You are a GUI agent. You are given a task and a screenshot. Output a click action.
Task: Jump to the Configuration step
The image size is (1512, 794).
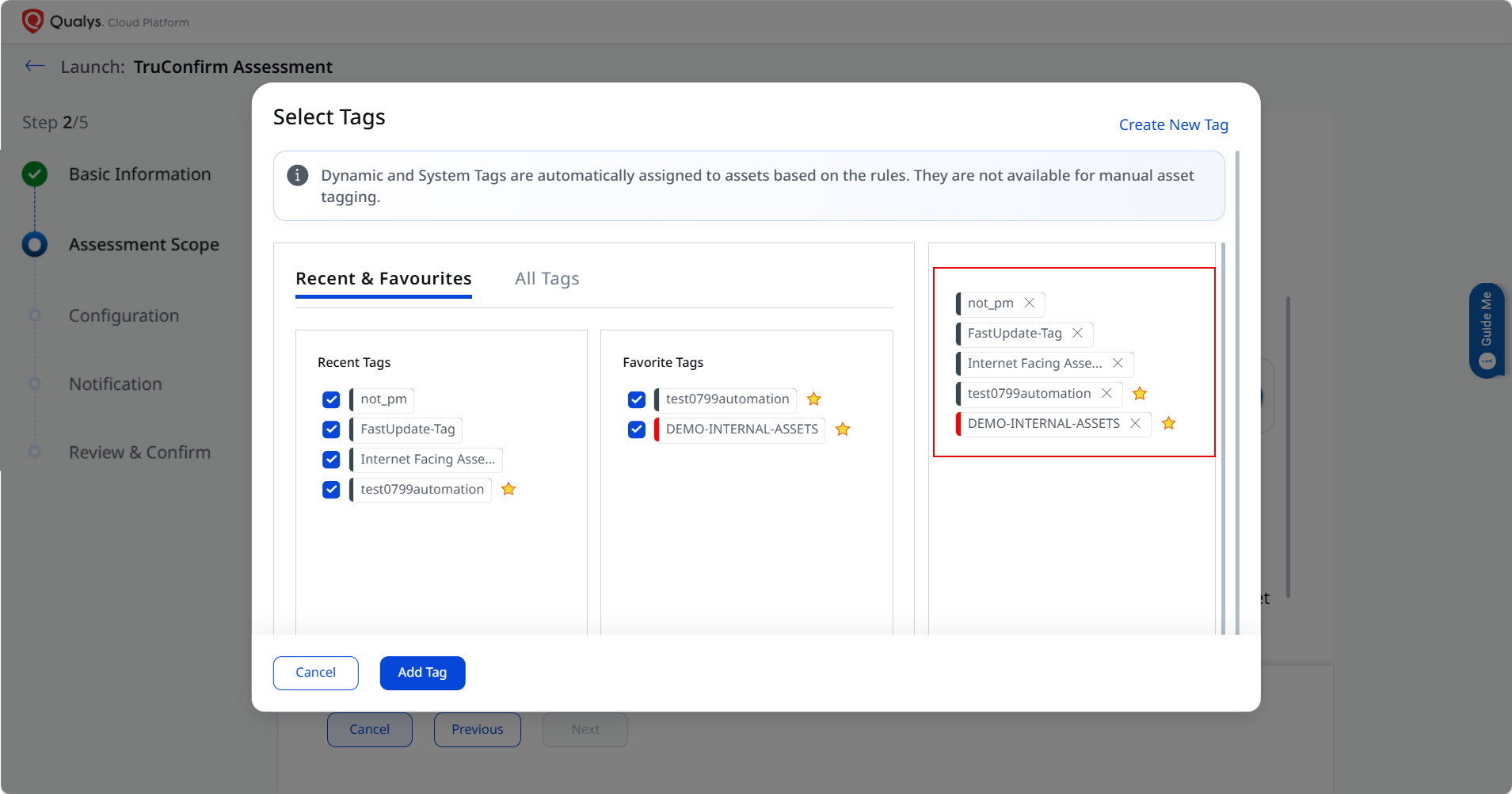[124, 315]
